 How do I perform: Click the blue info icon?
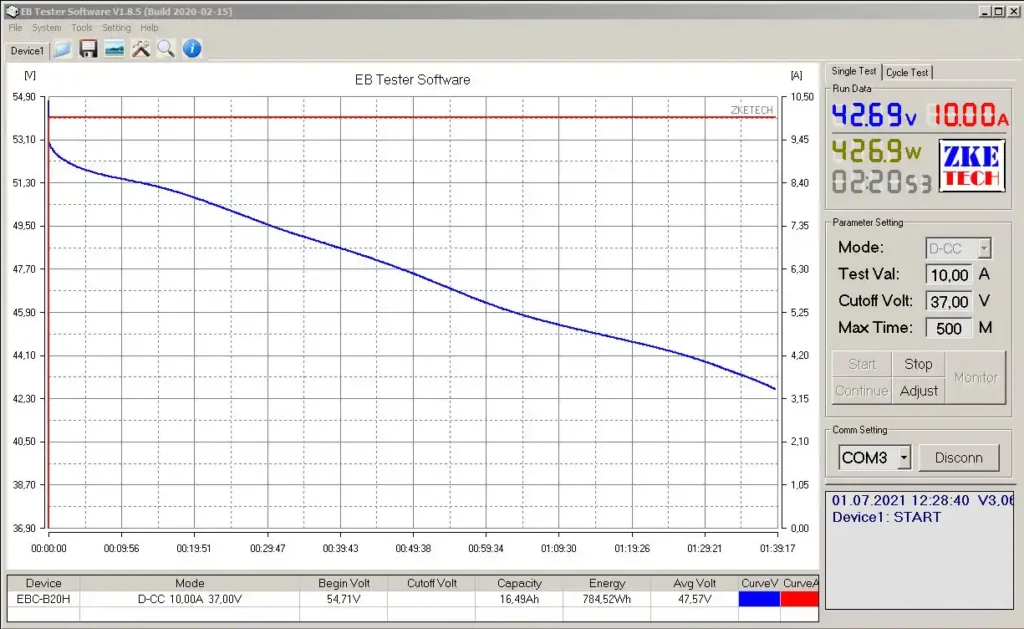[192, 49]
